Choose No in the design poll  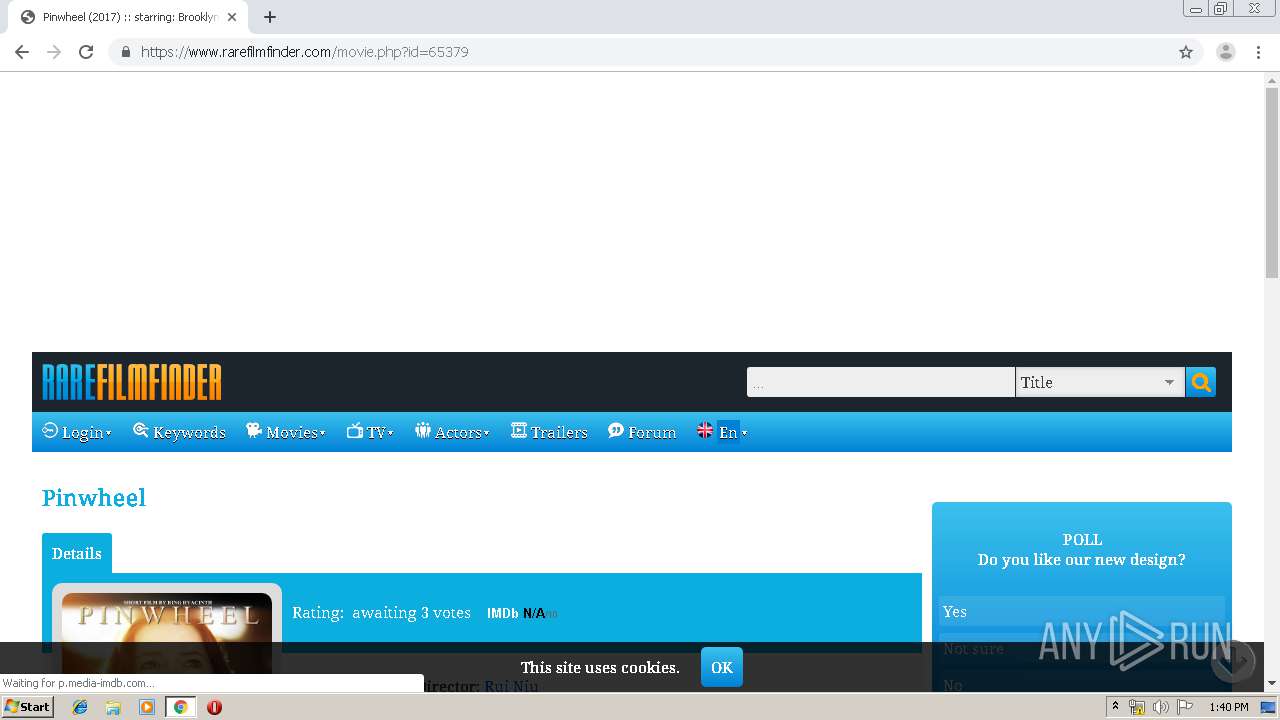click(x=1082, y=684)
